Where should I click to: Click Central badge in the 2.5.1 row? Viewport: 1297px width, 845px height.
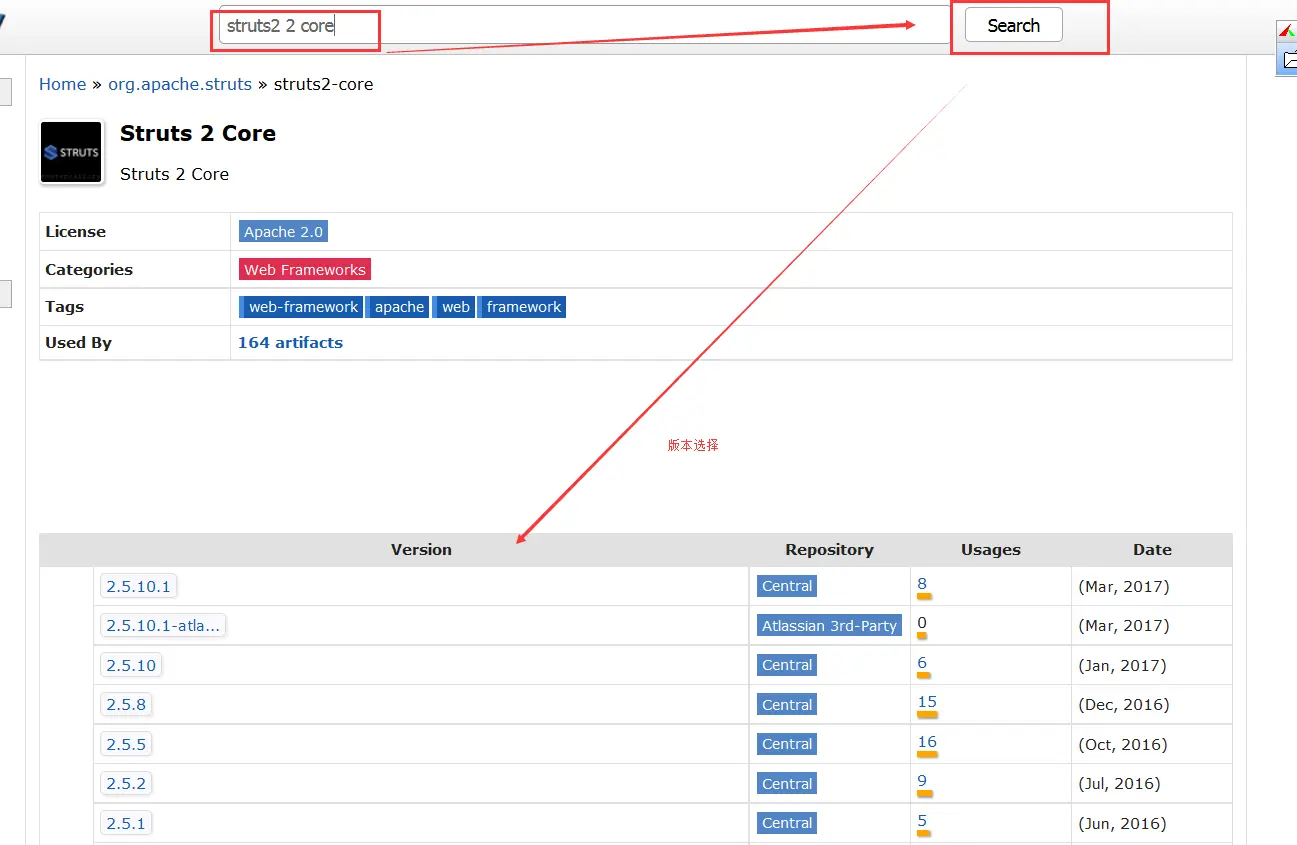(x=787, y=823)
